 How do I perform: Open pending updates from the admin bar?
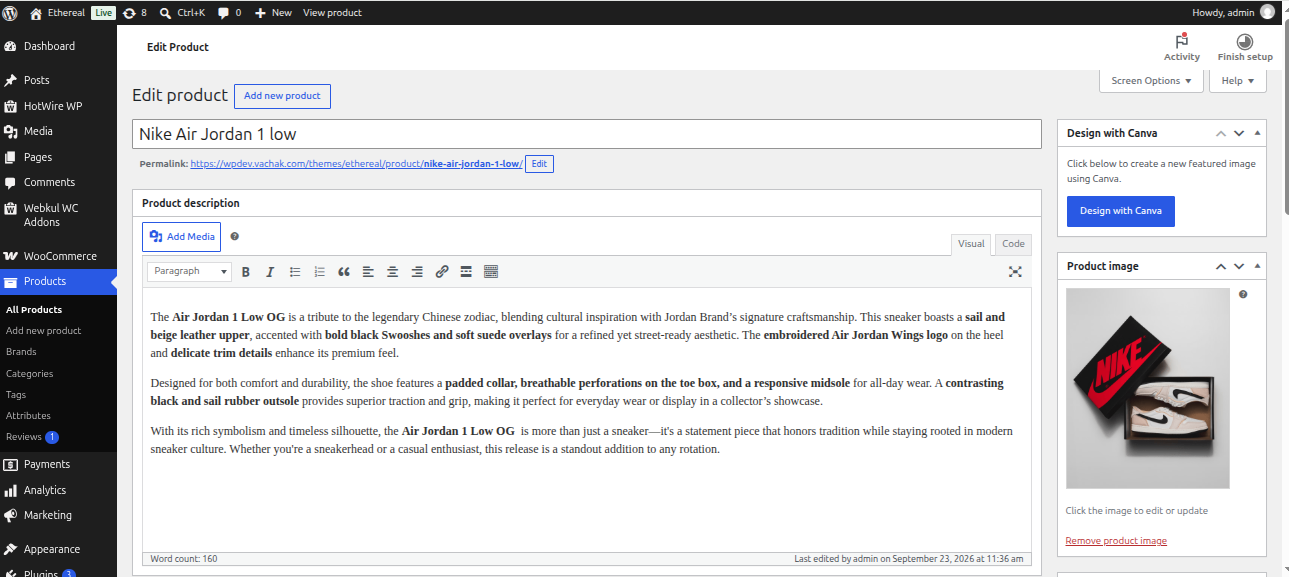click(135, 12)
